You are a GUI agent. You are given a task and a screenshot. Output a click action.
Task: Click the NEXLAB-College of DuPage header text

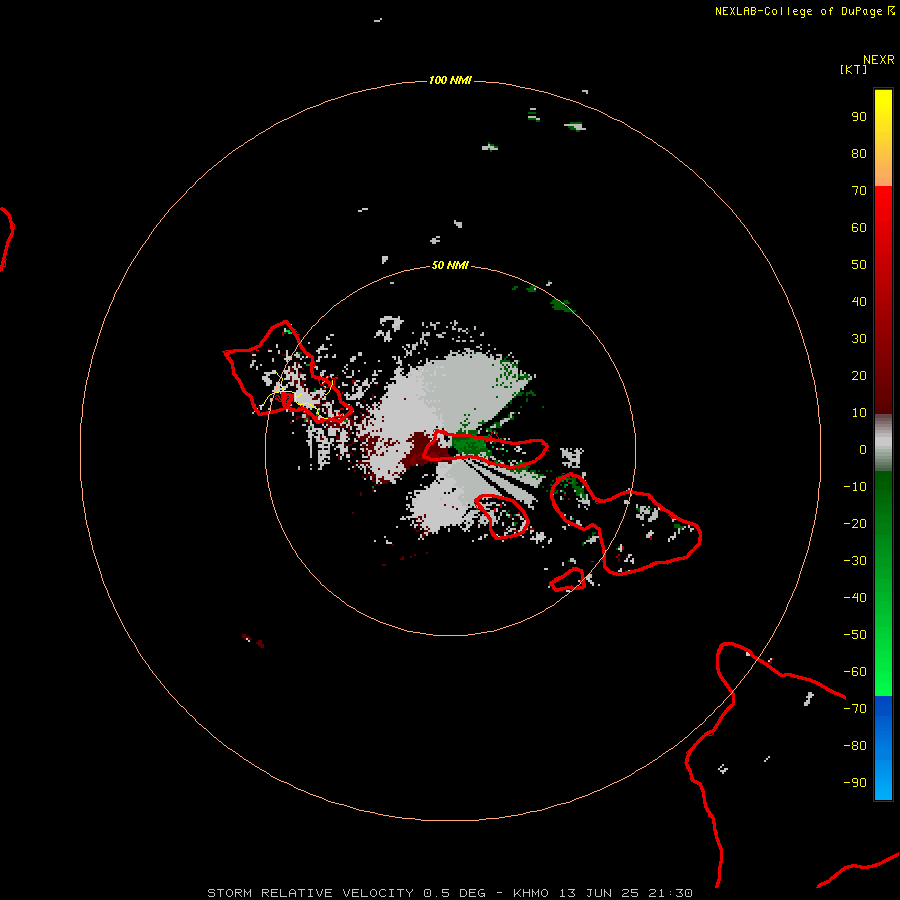(x=798, y=11)
